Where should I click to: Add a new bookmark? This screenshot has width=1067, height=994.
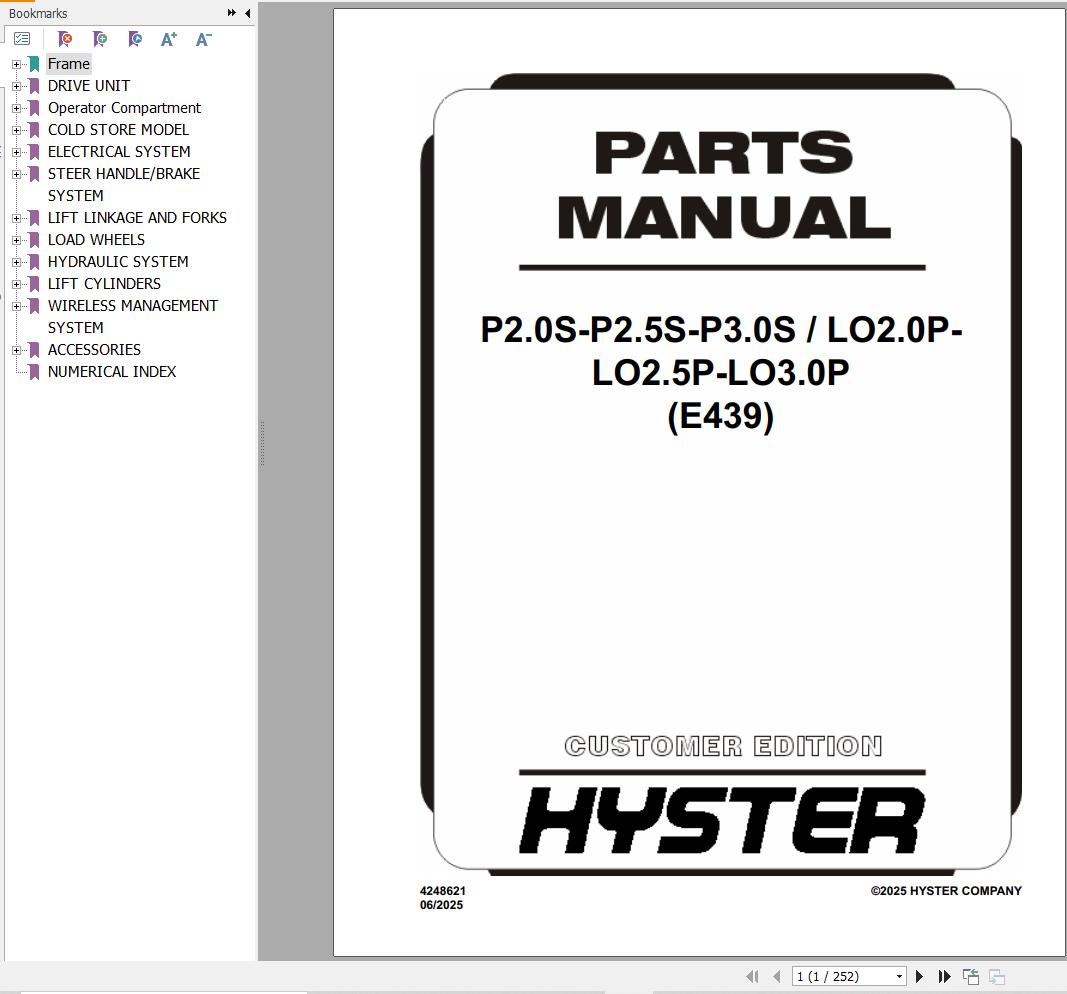(100, 39)
